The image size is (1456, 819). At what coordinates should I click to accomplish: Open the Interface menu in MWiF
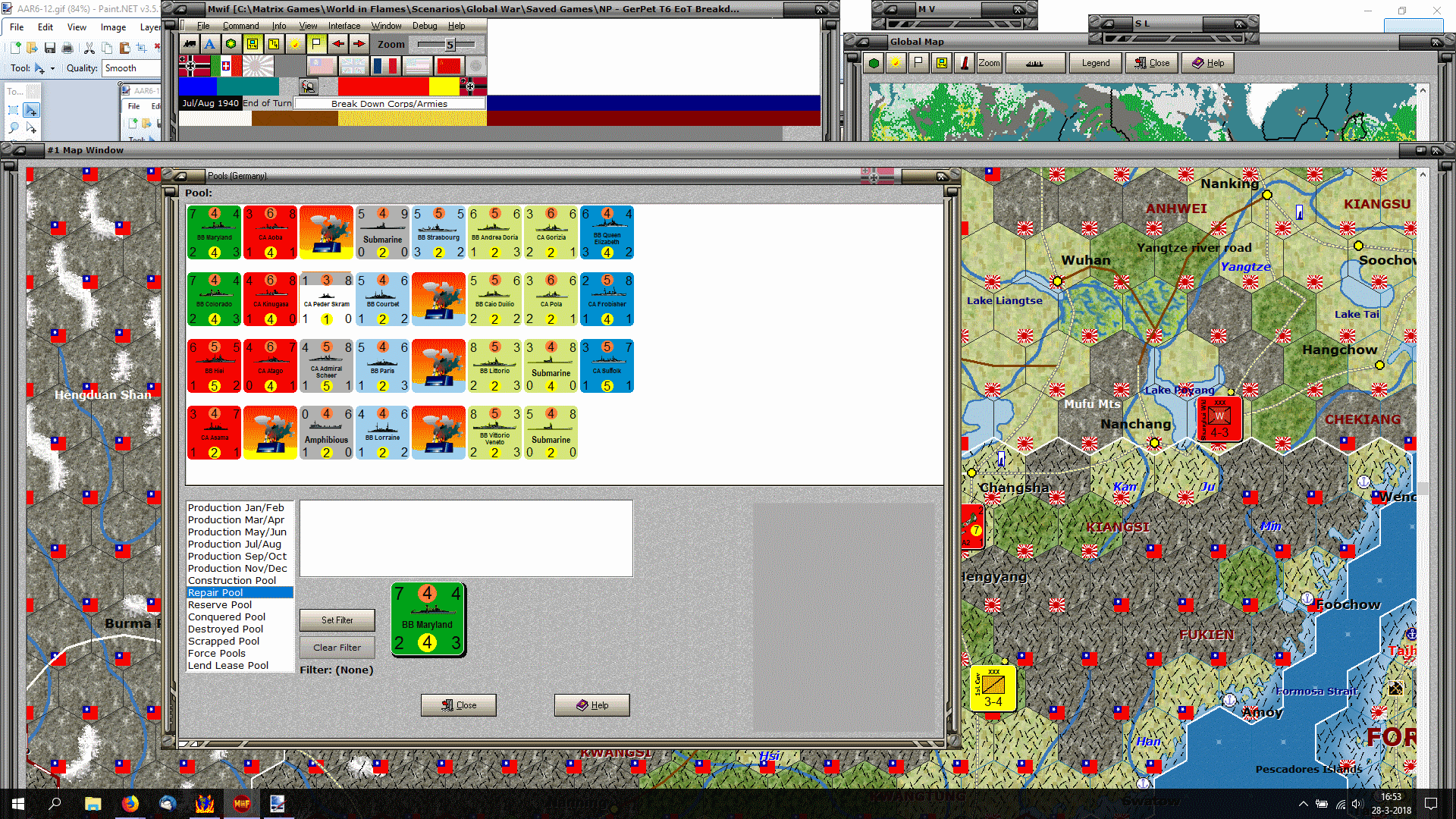coord(344,26)
